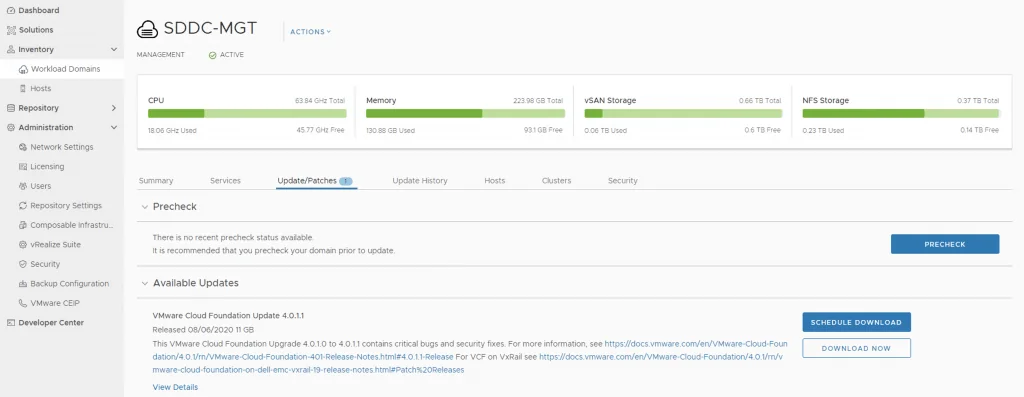Open the Hosts tab

tap(494, 181)
